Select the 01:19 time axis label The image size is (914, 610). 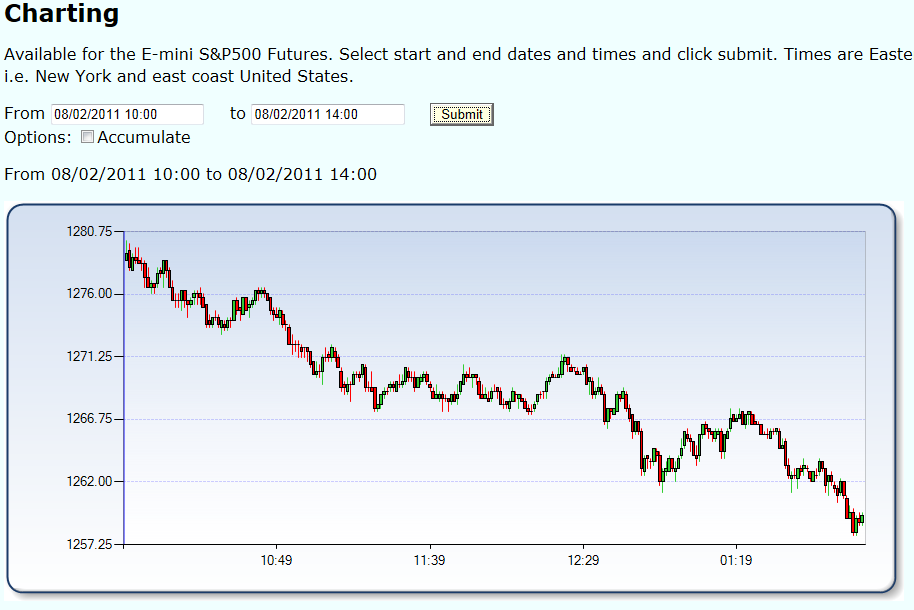click(736, 560)
